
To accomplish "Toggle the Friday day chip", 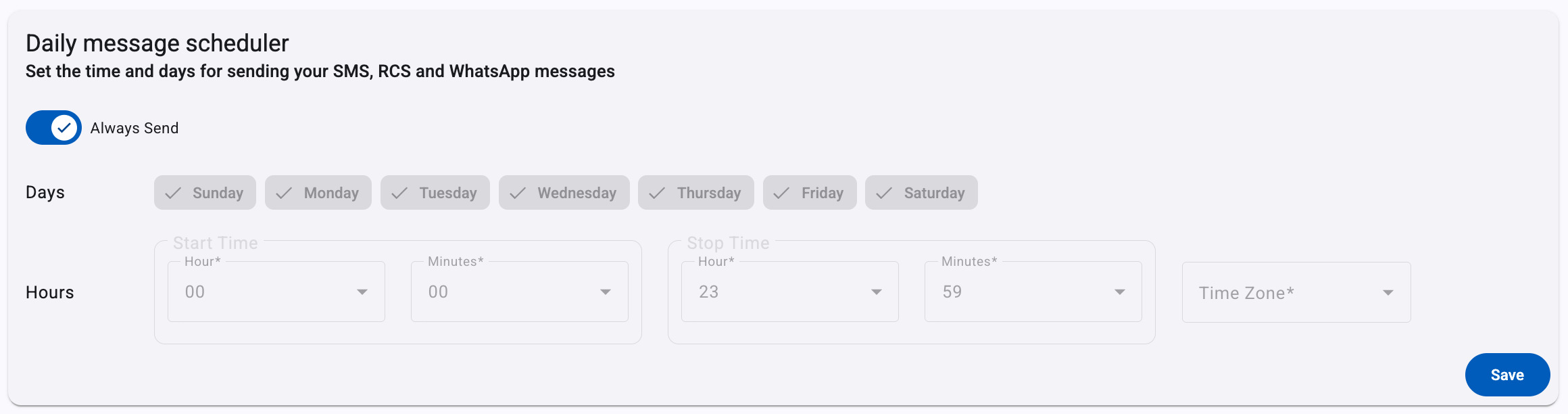I will point(810,193).
